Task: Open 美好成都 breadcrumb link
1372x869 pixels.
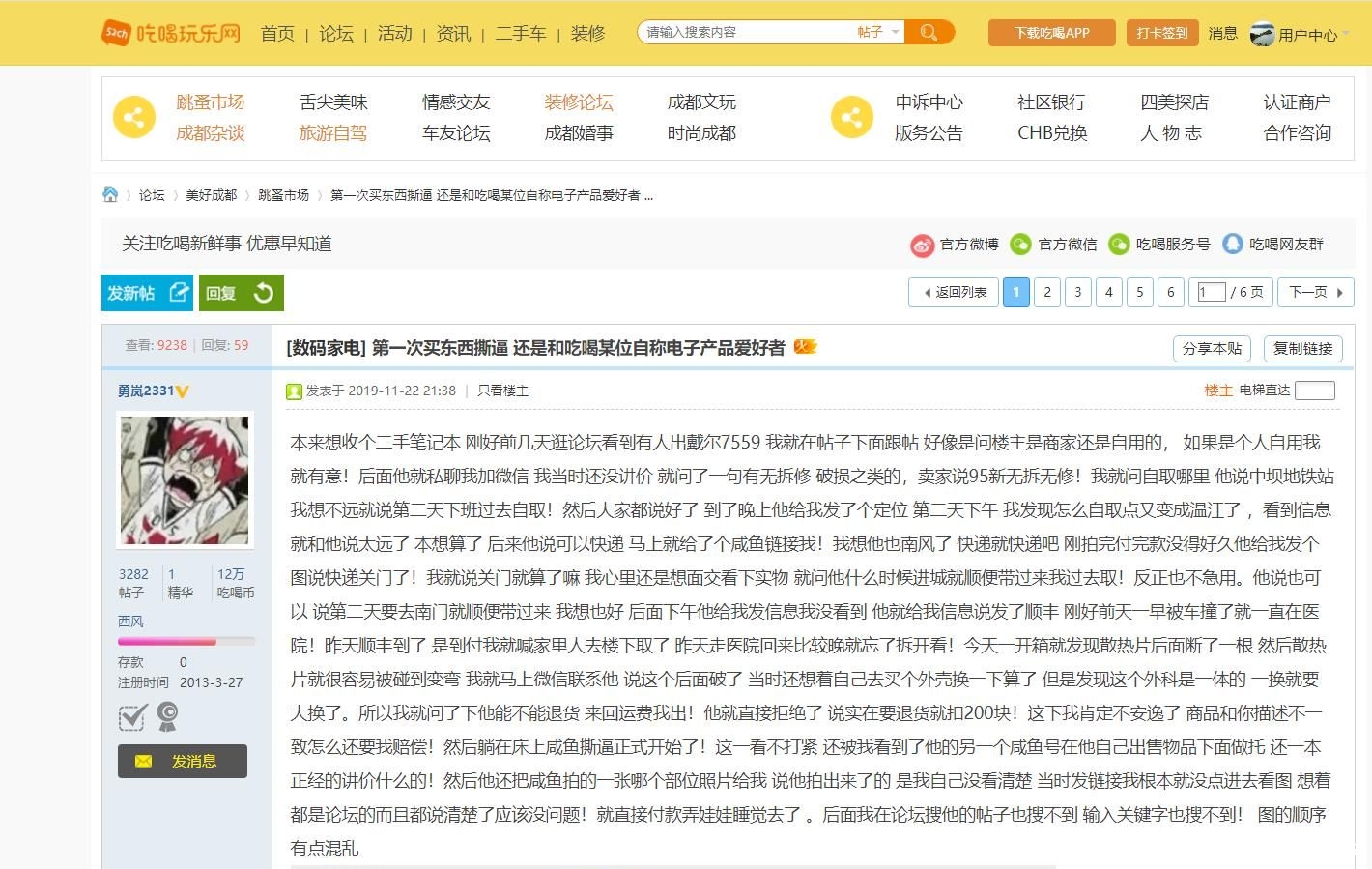Action: coord(211,195)
